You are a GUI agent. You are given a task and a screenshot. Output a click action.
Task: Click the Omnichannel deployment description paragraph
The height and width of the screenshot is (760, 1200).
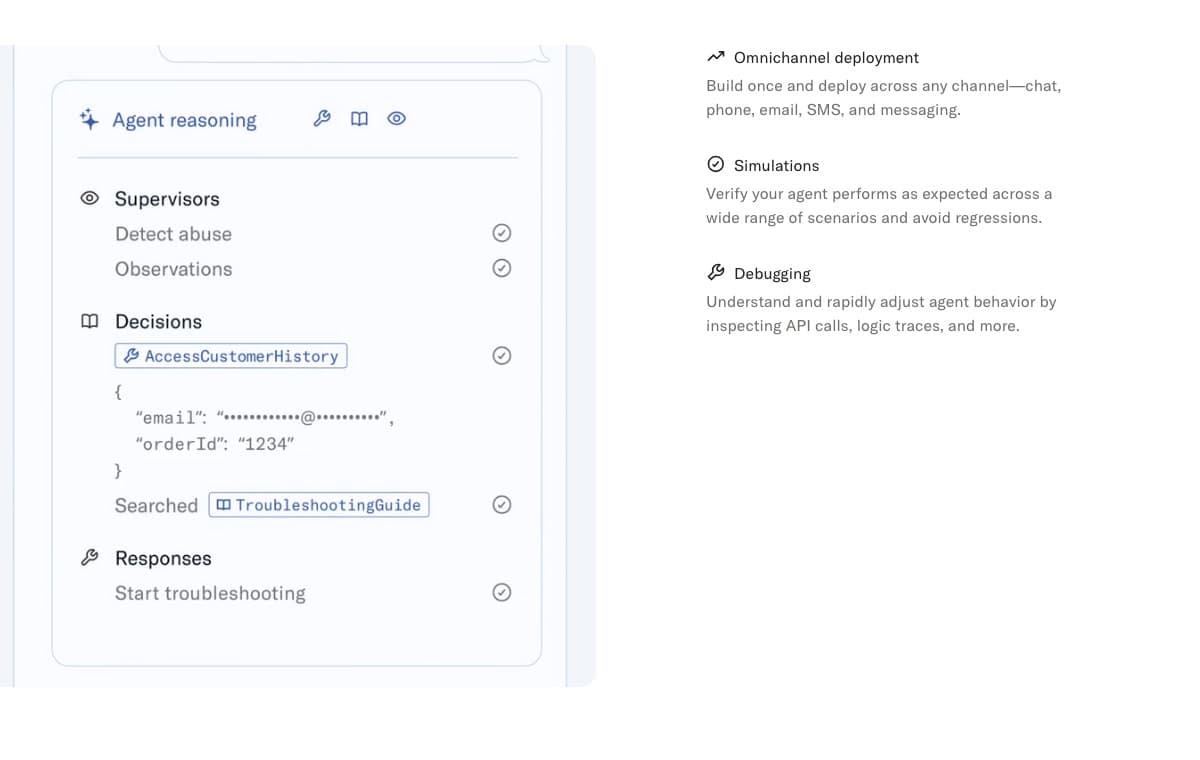pos(883,98)
